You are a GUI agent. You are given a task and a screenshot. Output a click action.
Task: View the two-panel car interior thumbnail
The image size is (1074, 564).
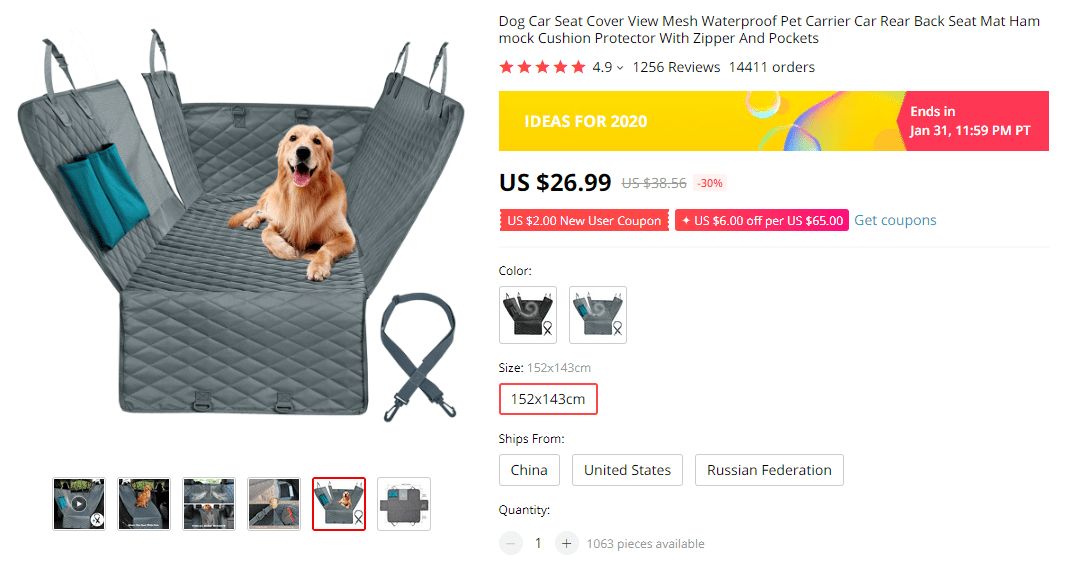click(x=209, y=504)
